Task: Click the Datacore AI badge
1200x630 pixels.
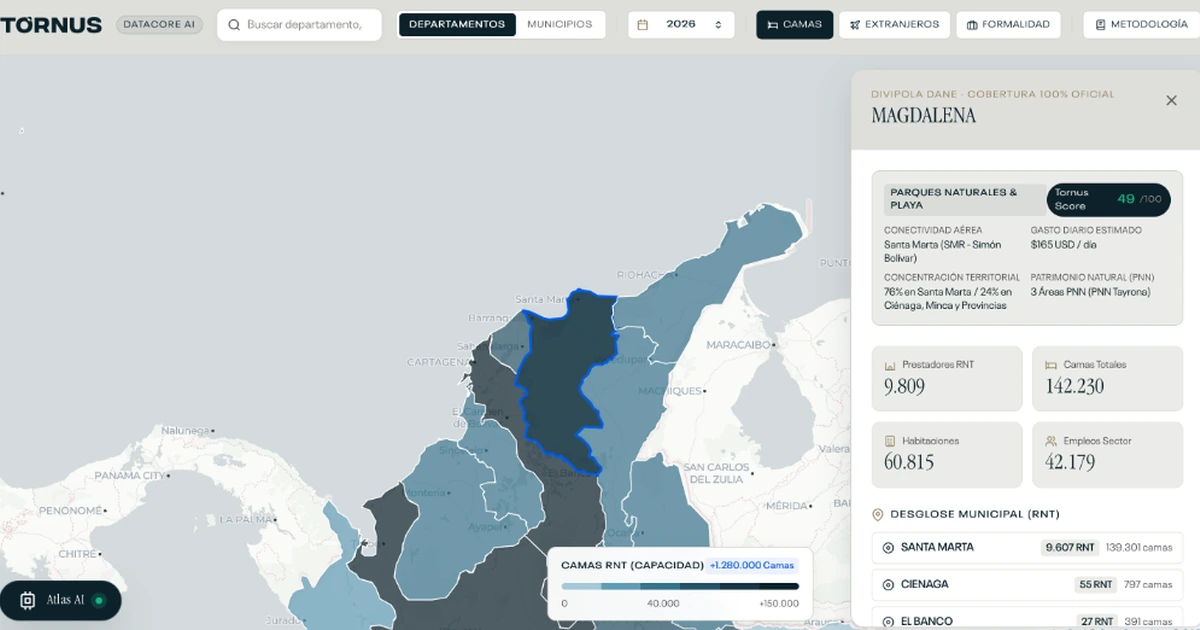Action: tap(160, 25)
